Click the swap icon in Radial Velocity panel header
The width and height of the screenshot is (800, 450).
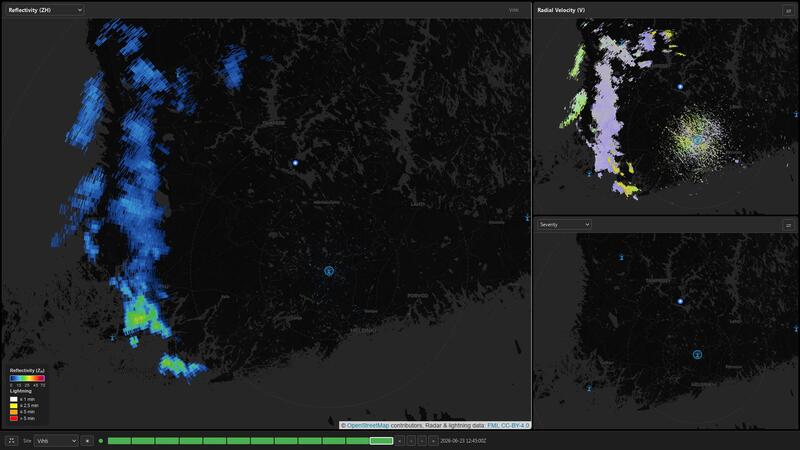pos(788,10)
